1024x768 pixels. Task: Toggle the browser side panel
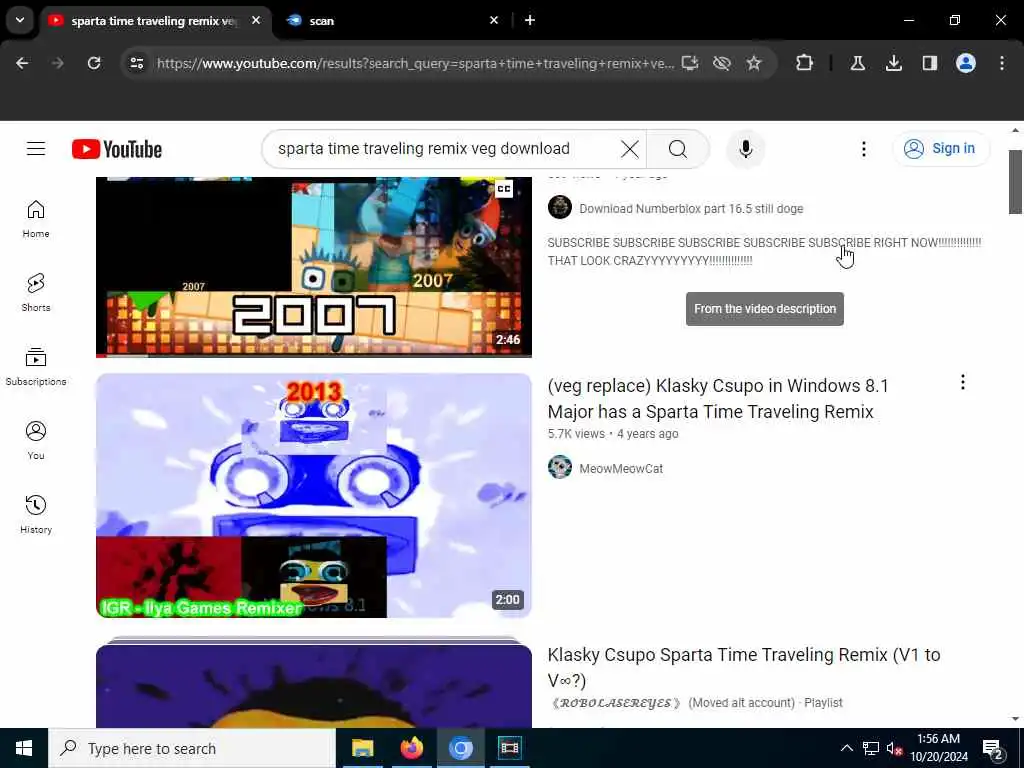coord(929,63)
